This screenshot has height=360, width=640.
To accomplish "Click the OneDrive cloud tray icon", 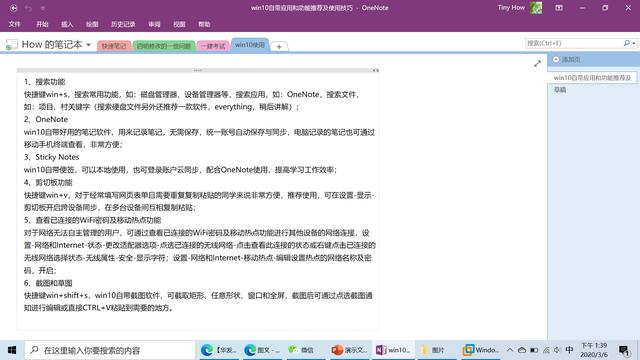I will pos(522,350).
